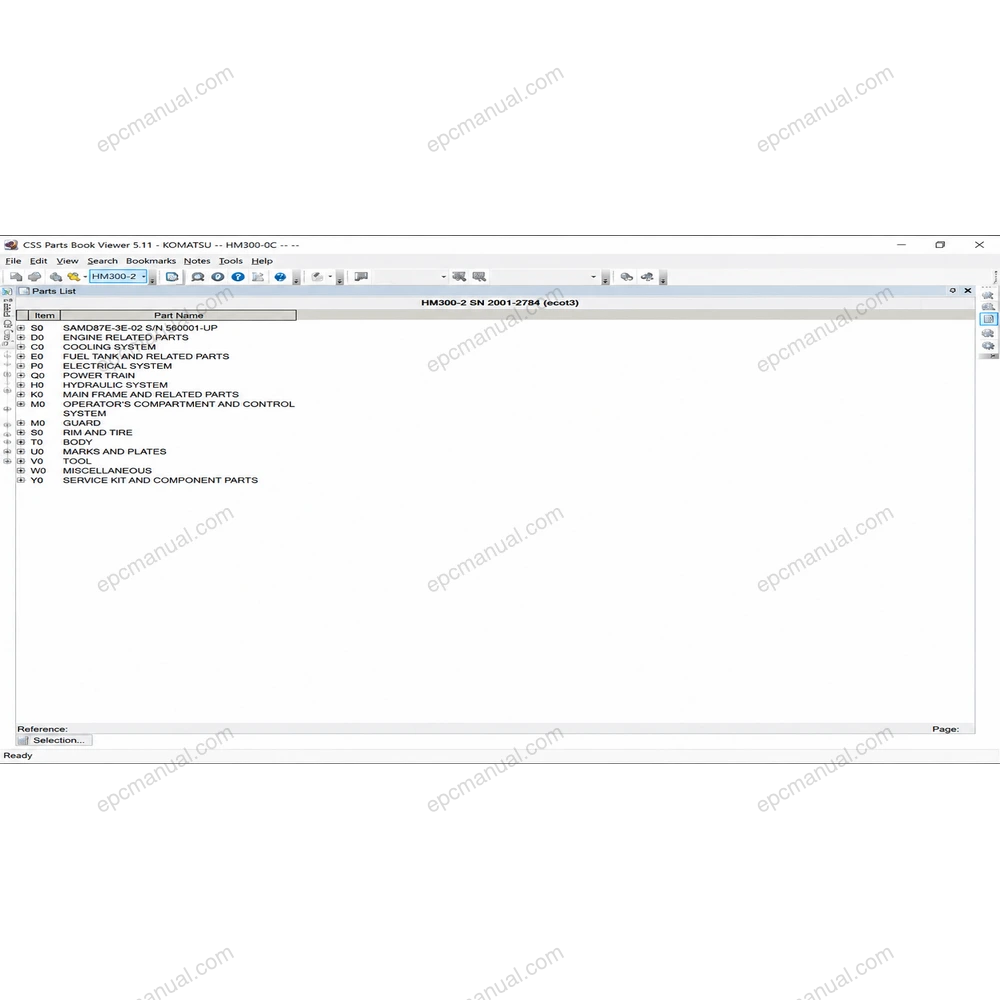
Task: Open the empty combo box after the note icon
Action: click(x=410, y=277)
